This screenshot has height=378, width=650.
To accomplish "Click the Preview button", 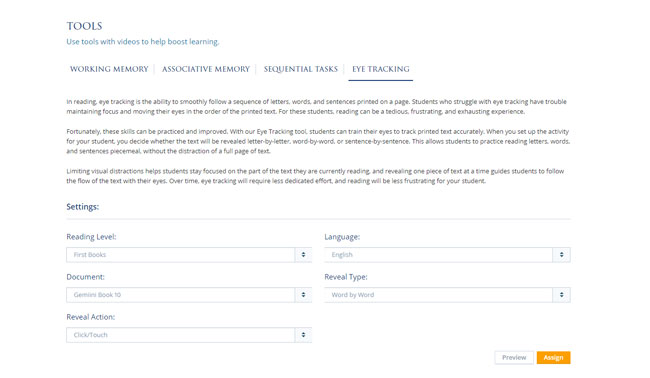I will [x=514, y=357].
